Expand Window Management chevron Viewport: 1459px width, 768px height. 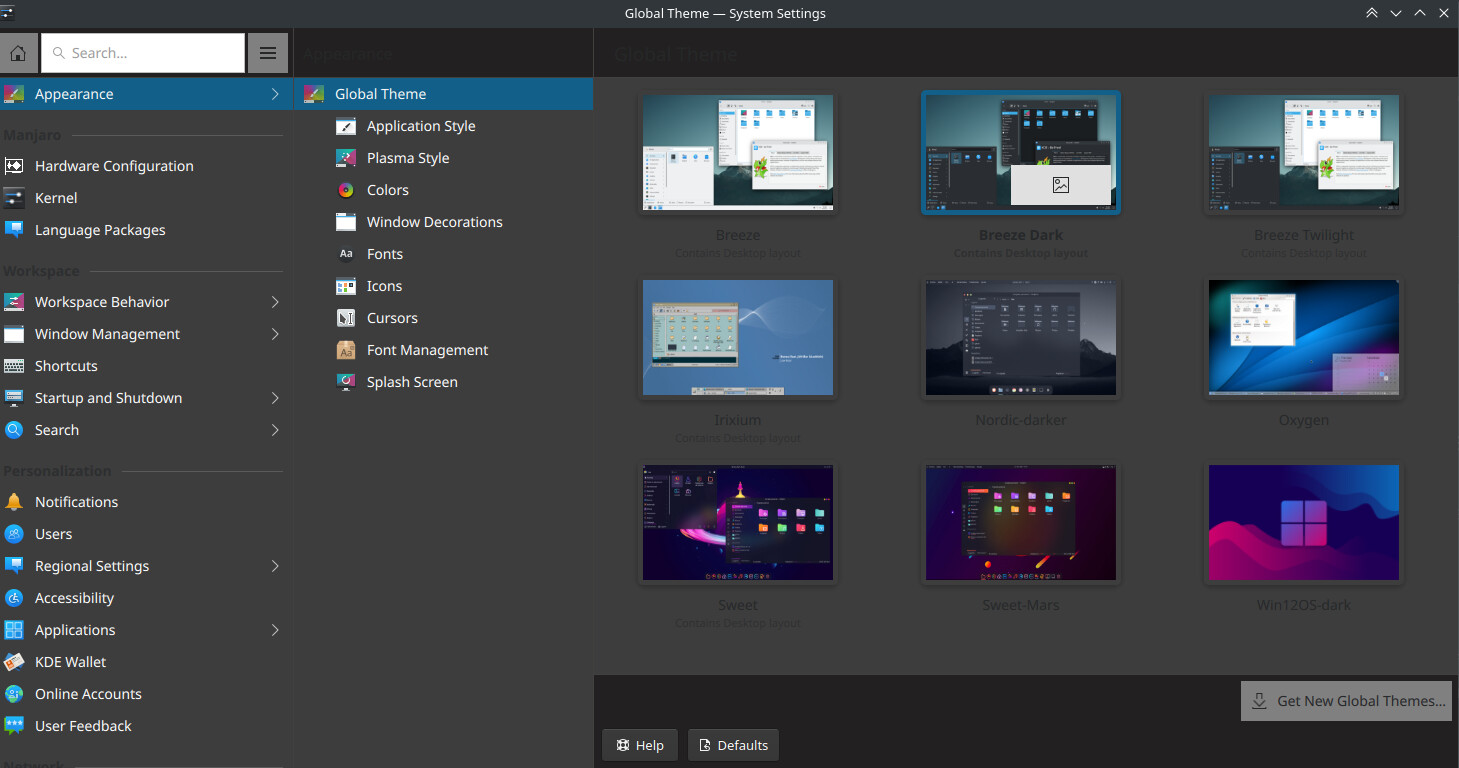[275, 334]
